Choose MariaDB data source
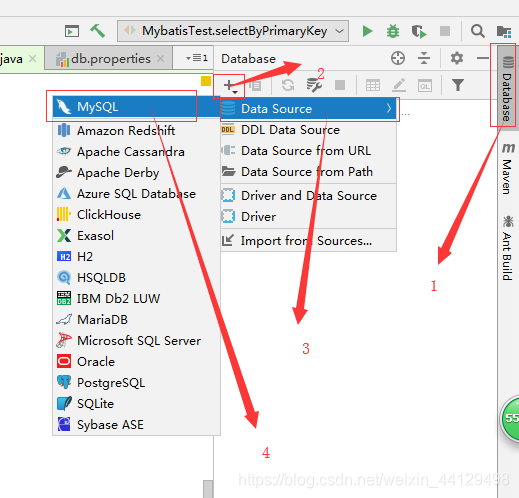Screen dimensions: 519x498 point(136,320)
